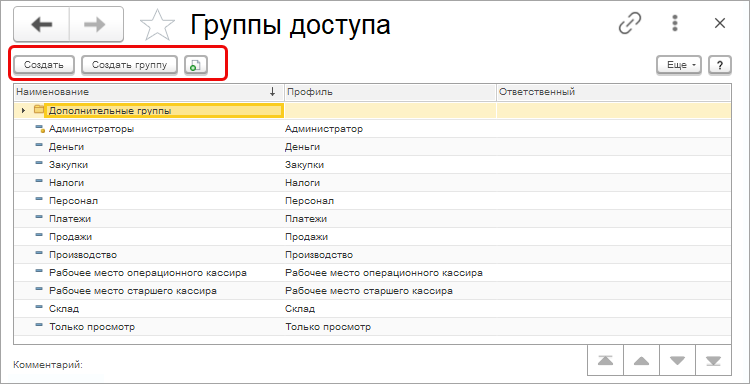750x384 pixels.
Task: Open the three-dots options menu
Action: [675, 23]
